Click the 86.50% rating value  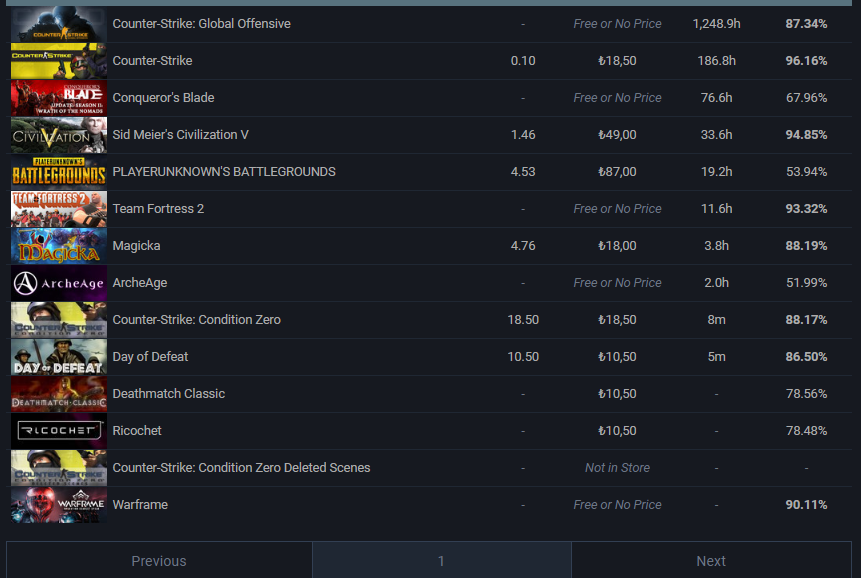click(806, 357)
